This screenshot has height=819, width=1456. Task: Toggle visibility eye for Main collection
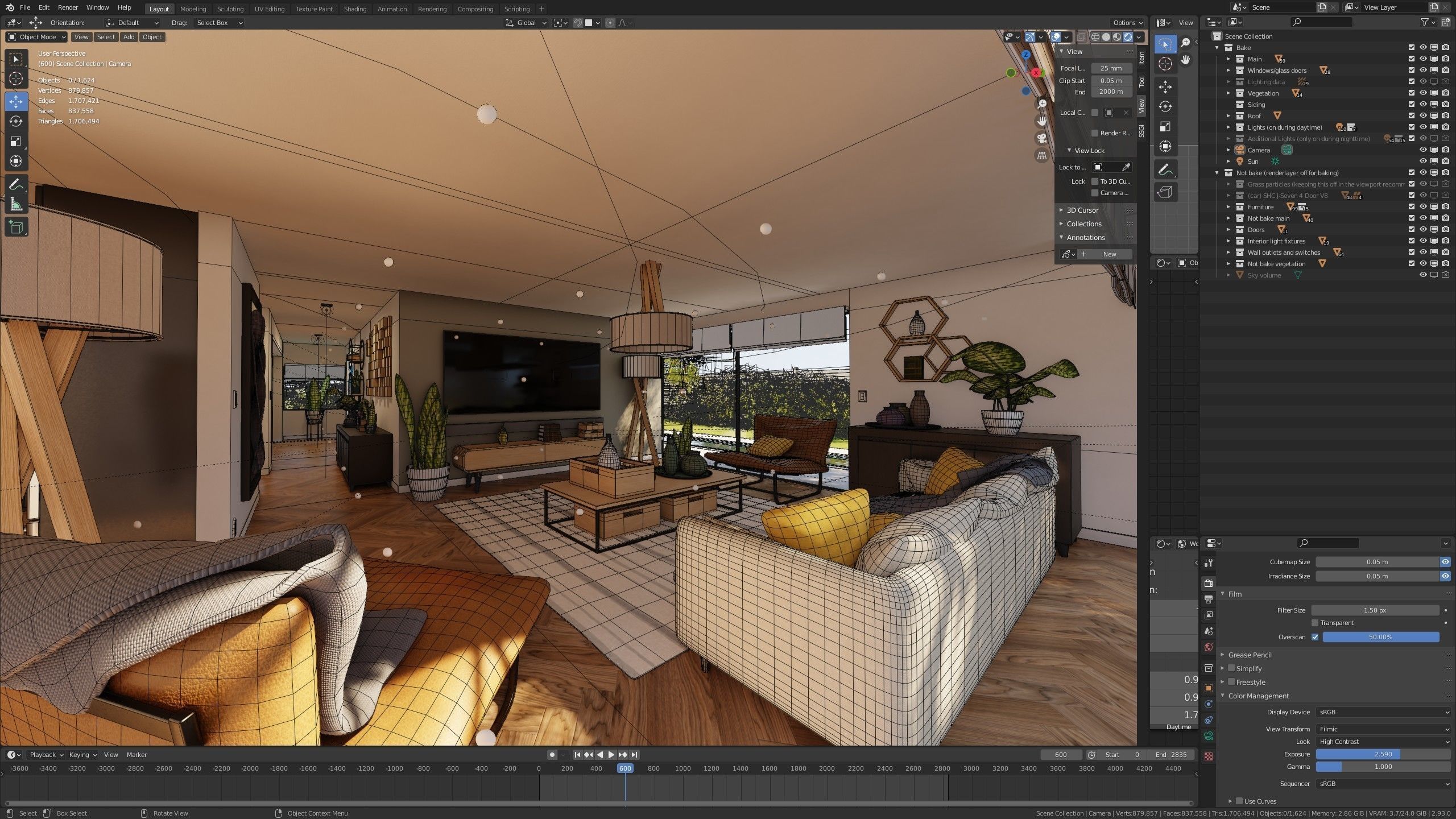[x=1422, y=59]
